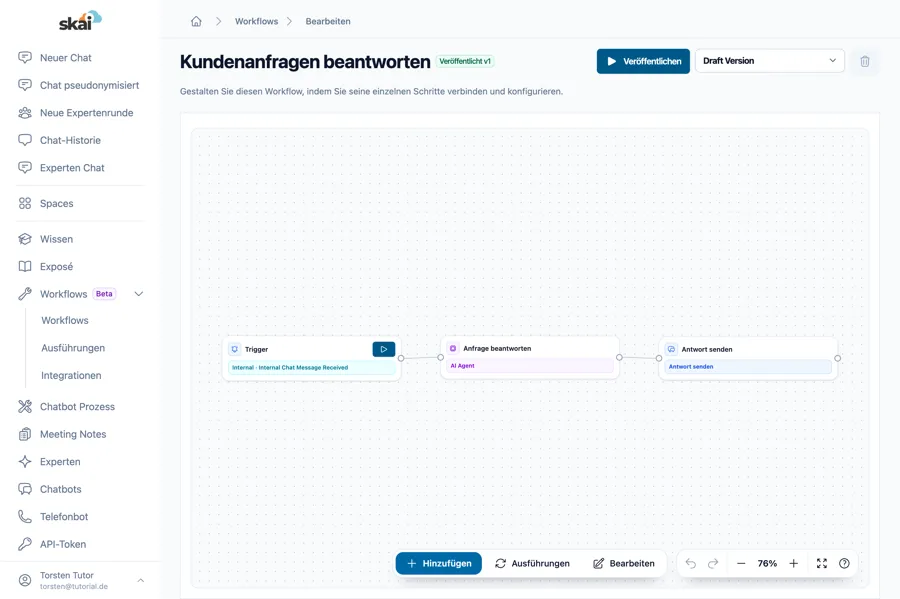
Task: Open Ausführungen from canvas toolbar
Action: (x=532, y=563)
